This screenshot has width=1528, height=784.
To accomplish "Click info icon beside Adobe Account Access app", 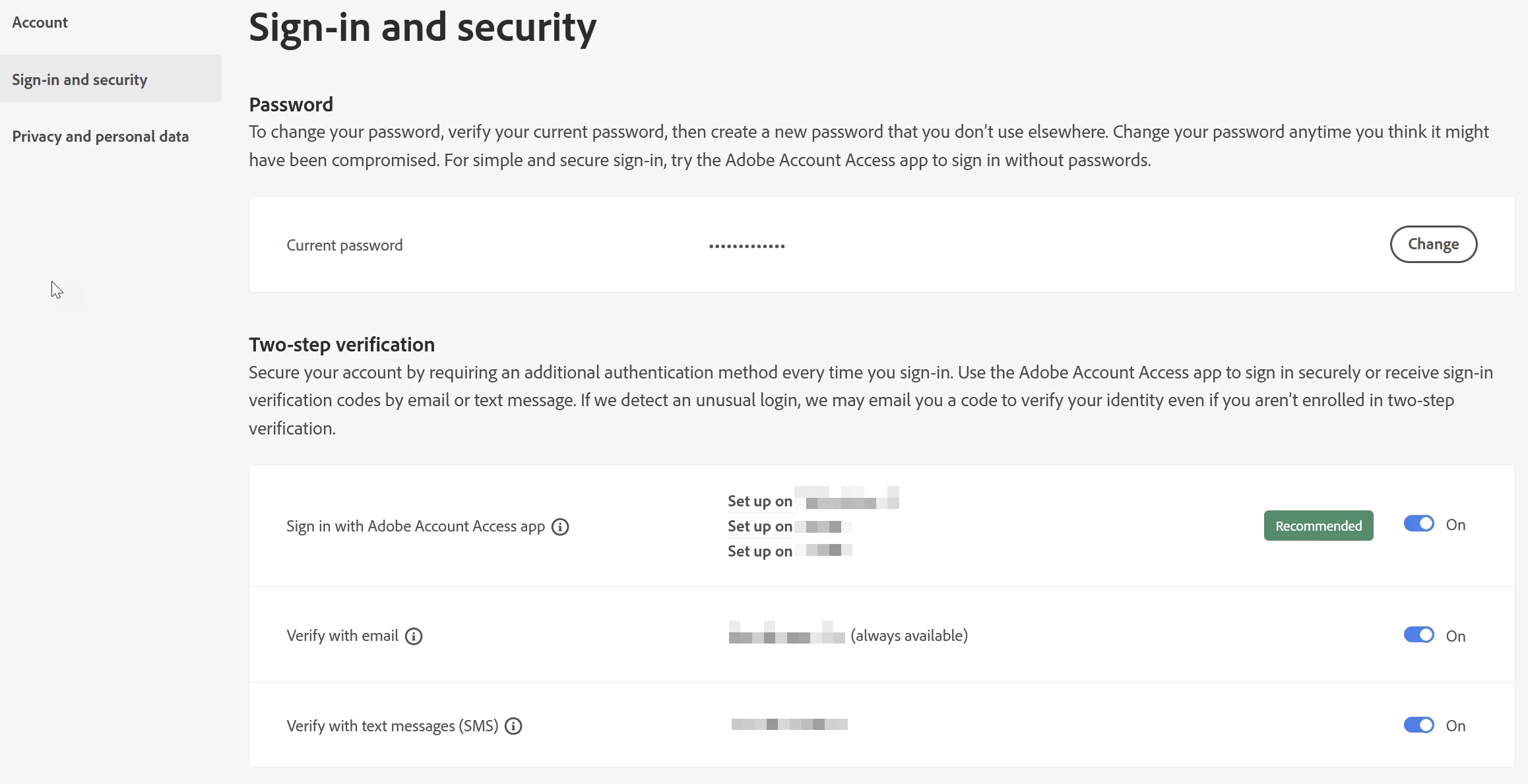I will tap(560, 527).
